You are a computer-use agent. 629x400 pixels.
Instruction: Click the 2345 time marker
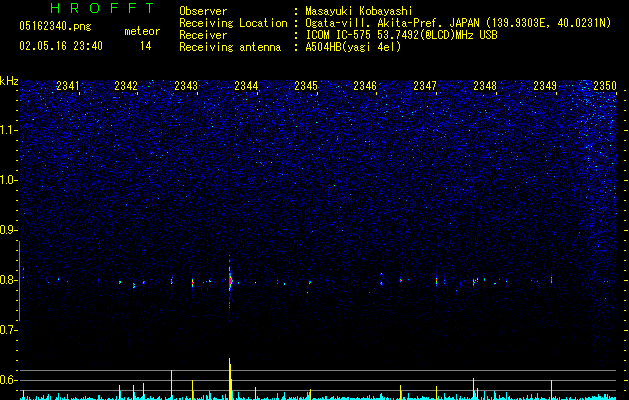tap(306, 86)
